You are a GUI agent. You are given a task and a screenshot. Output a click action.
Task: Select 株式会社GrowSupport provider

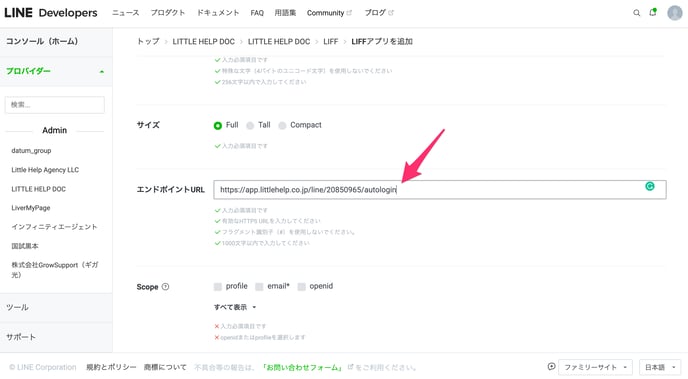click(x=55, y=270)
